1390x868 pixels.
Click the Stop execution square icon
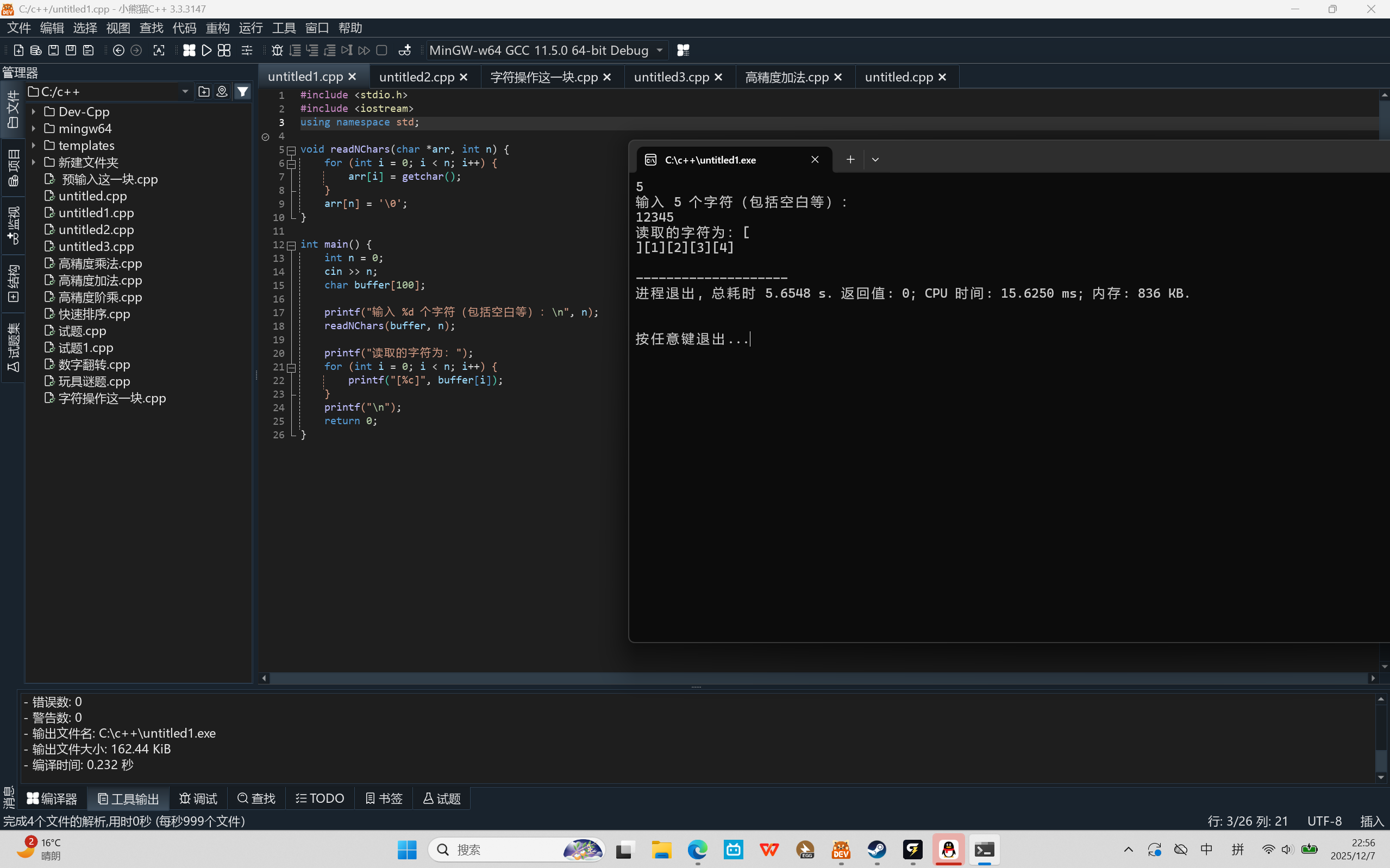[382, 51]
